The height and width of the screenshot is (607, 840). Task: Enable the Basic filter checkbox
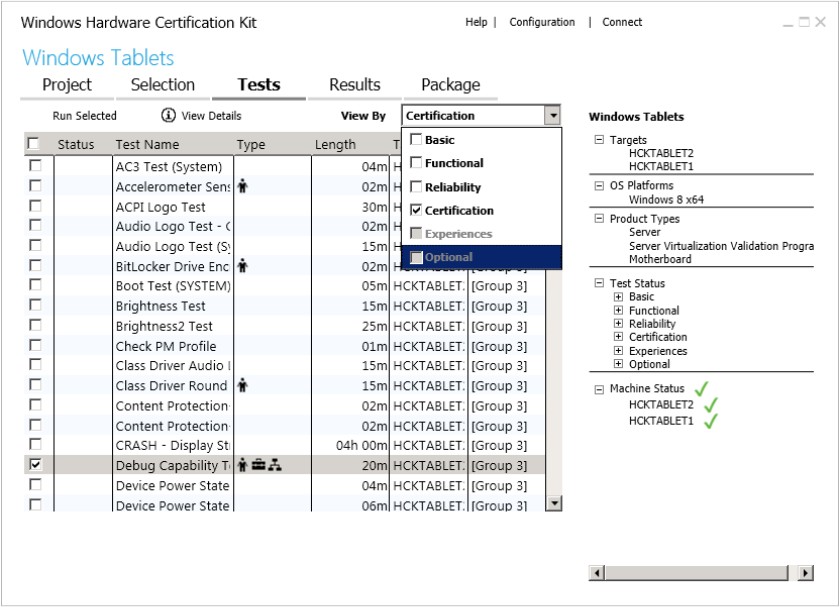pos(416,139)
